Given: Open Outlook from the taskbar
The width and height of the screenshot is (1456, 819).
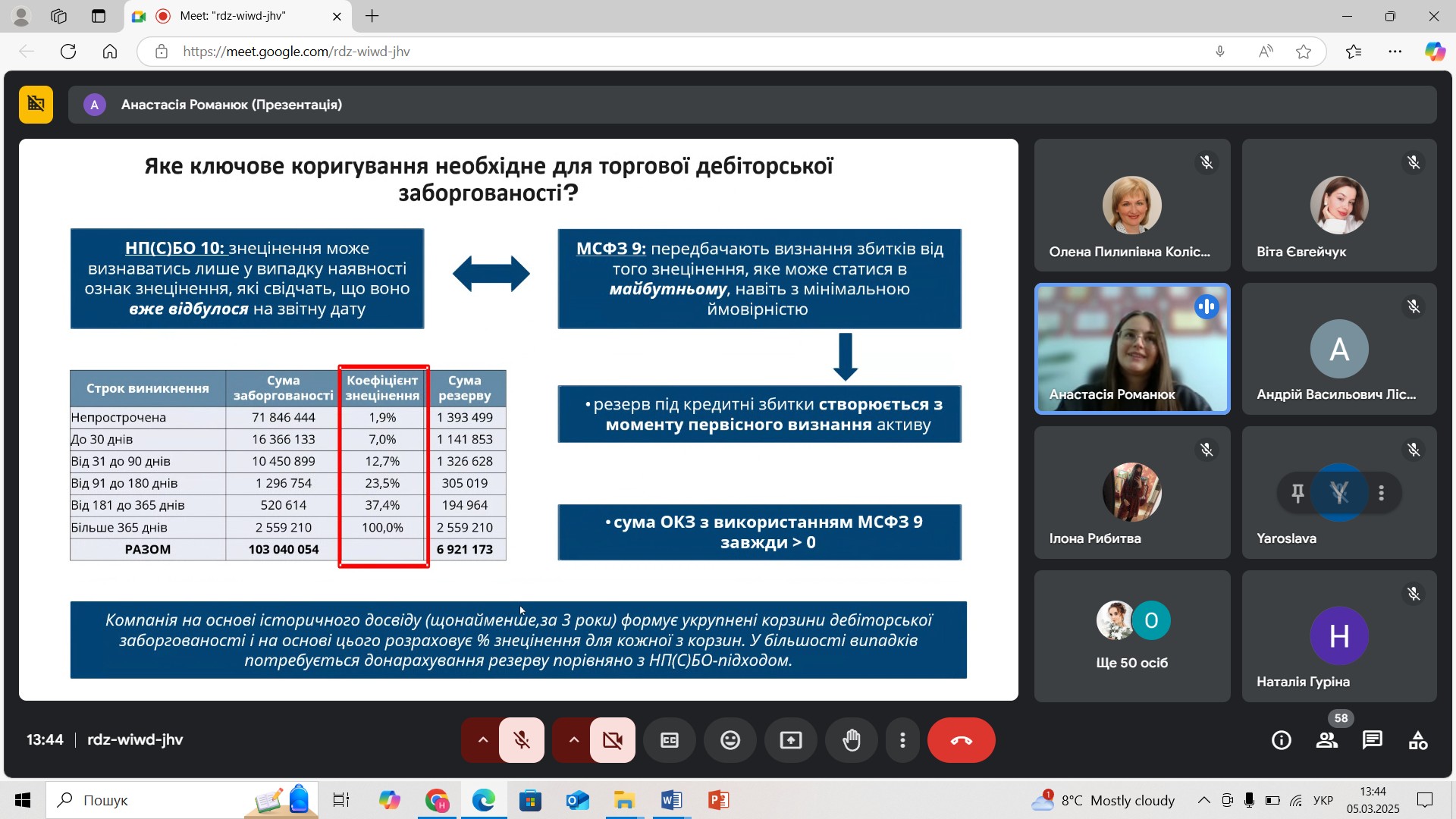Looking at the screenshot, I should pyautogui.click(x=577, y=800).
